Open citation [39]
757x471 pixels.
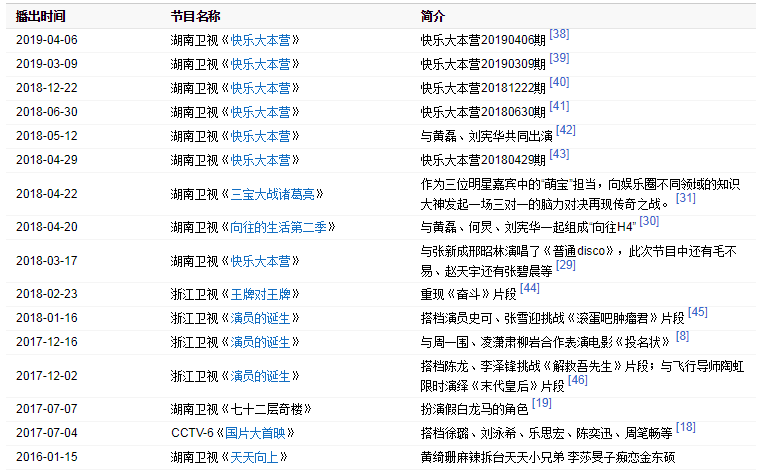[x=559, y=58]
